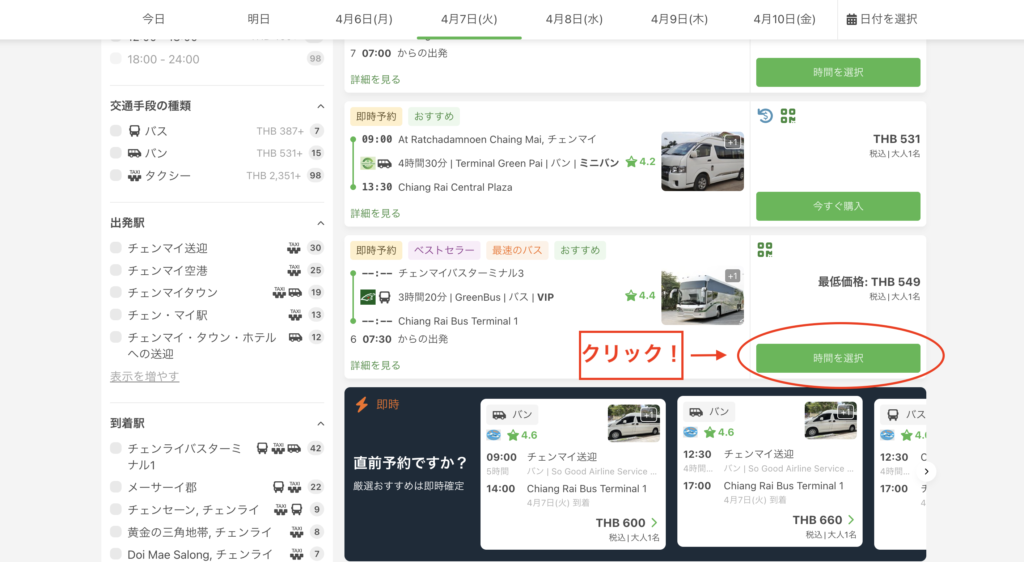
Task: Select the 4月6日(月) date tab
Action: point(364,20)
